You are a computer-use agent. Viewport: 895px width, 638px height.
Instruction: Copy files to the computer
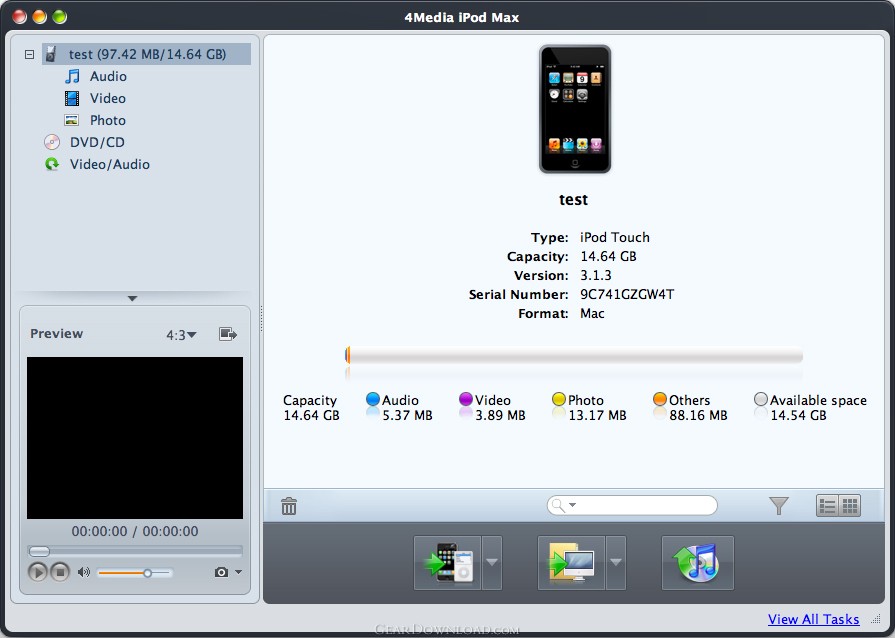coord(571,563)
